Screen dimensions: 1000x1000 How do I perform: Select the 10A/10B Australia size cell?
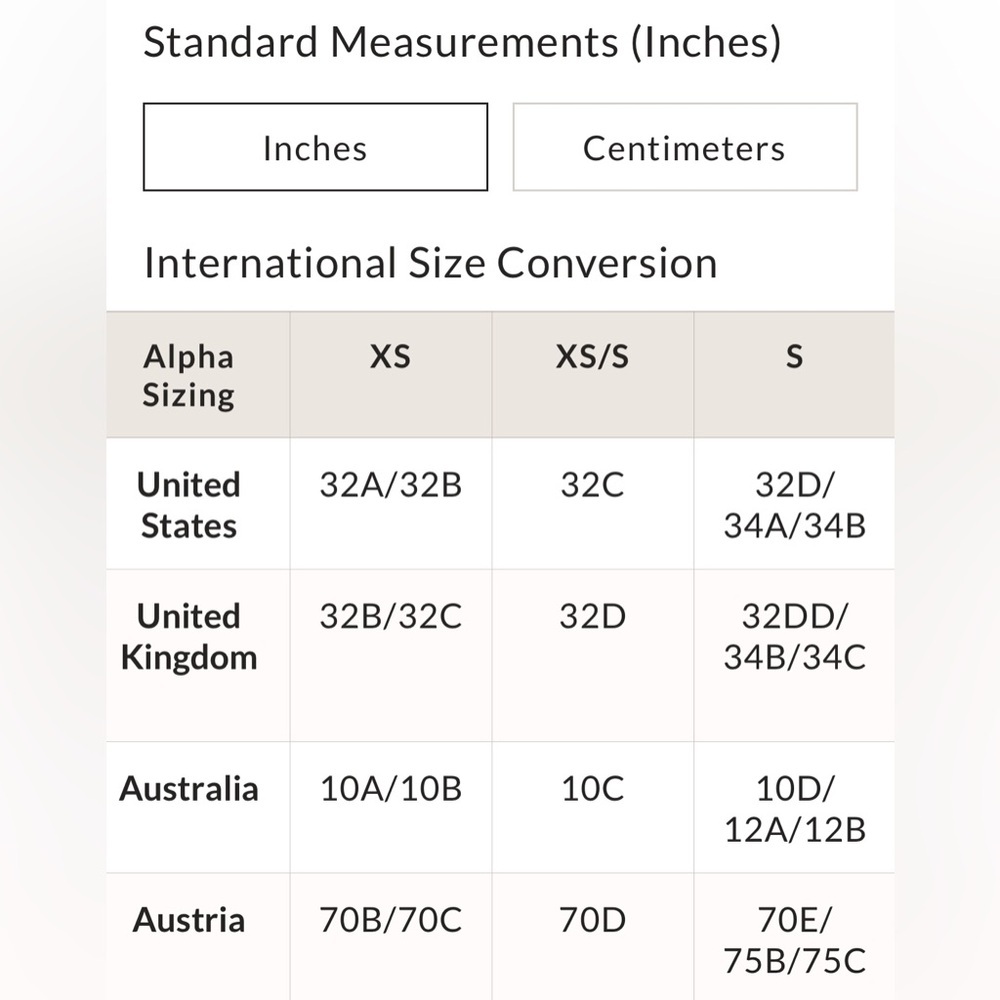coord(390,807)
